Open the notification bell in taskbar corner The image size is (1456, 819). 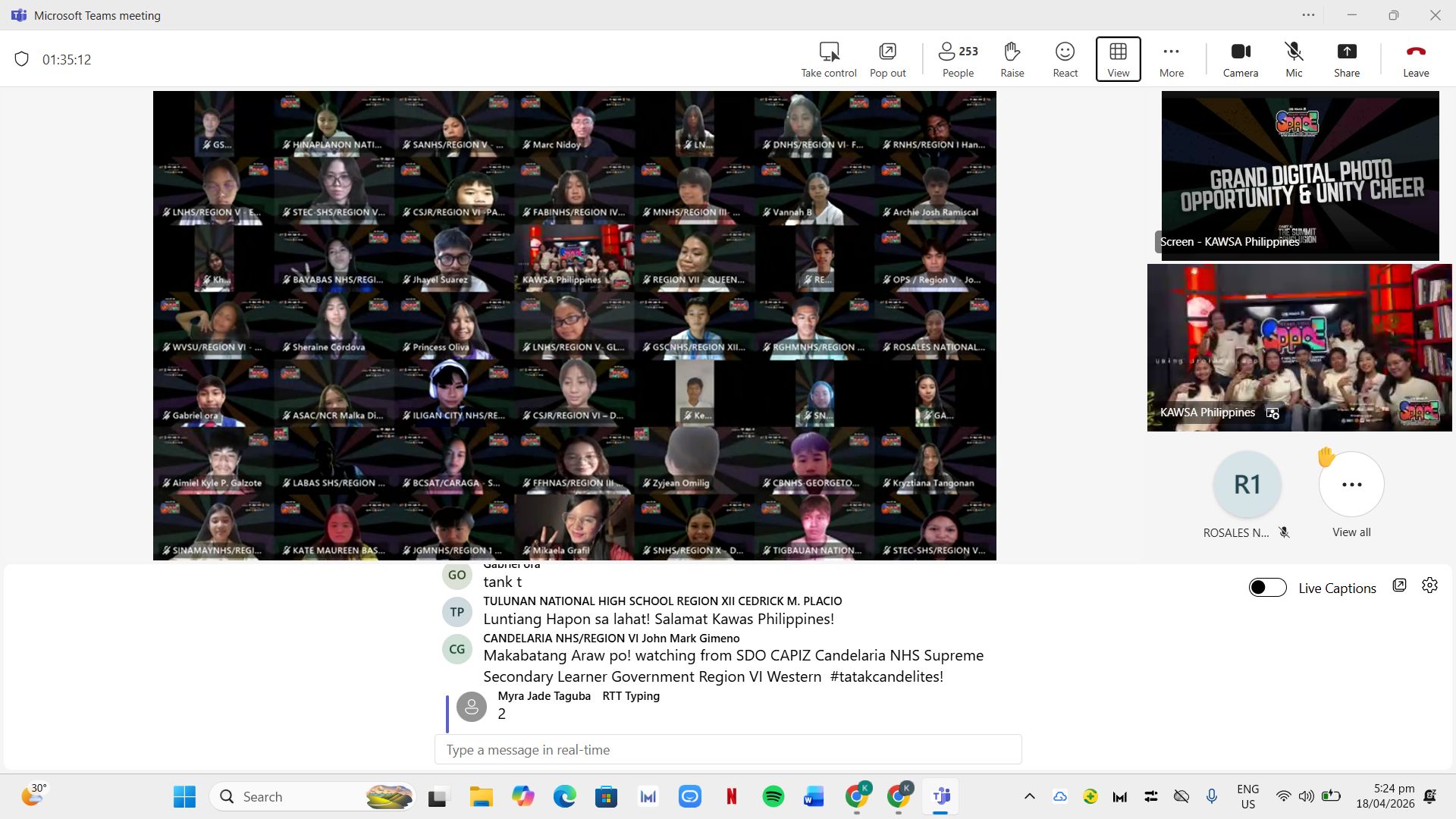click(1430, 796)
